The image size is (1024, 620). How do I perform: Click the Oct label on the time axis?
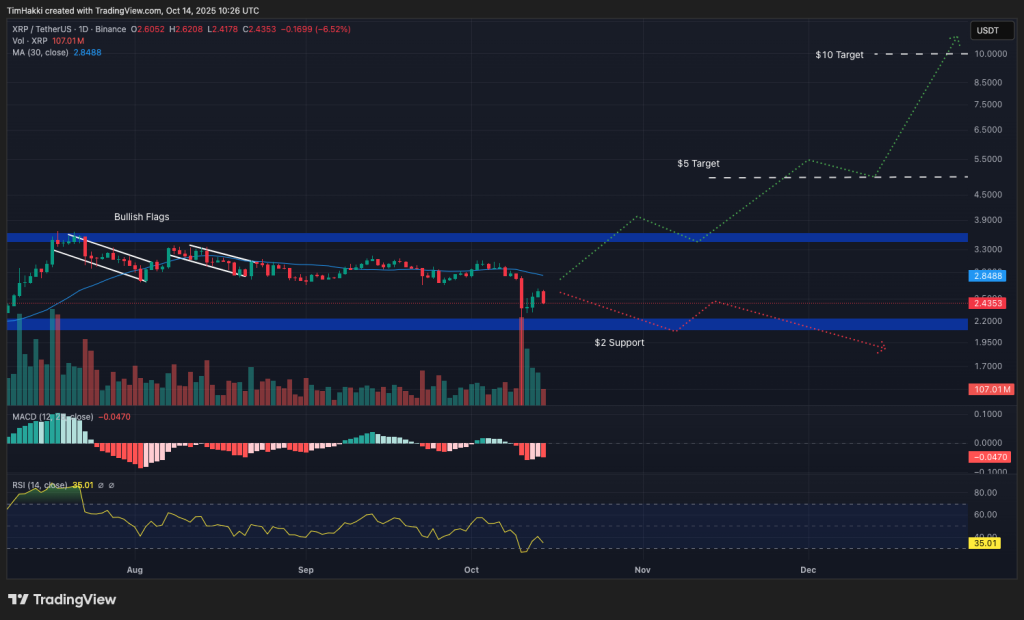[x=470, y=569]
